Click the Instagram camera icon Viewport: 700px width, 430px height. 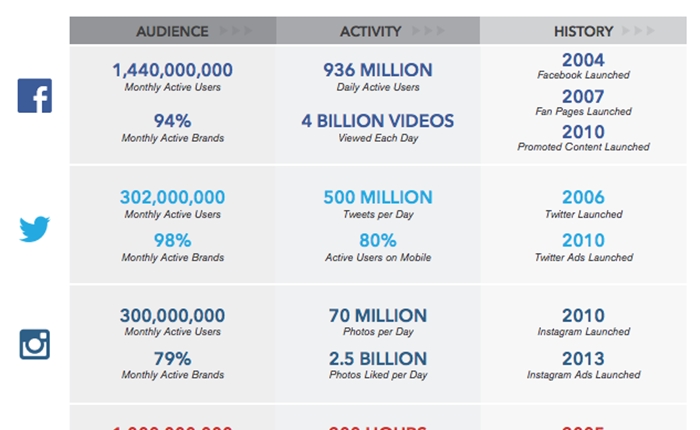pyautogui.click(x=34, y=344)
